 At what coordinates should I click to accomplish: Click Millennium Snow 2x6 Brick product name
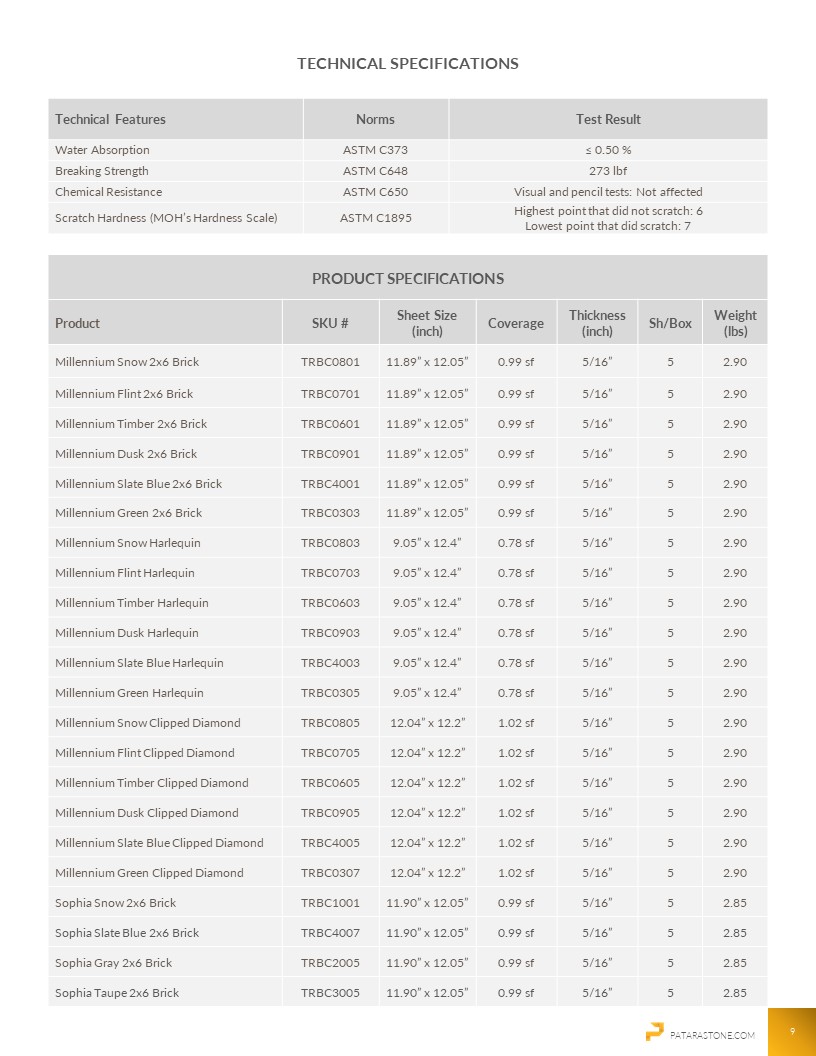[x=127, y=362]
